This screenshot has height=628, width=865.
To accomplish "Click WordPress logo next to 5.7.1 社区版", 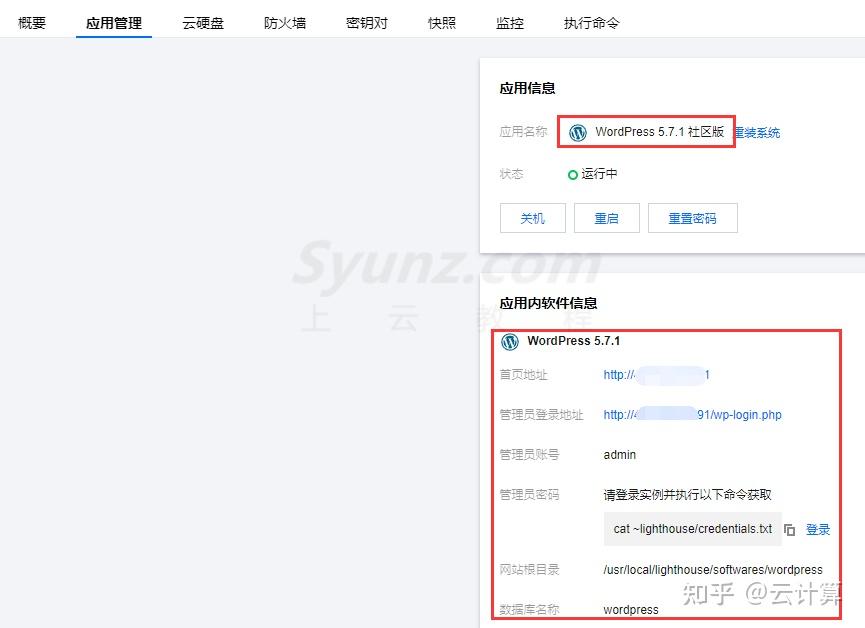I will coord(578,132).
